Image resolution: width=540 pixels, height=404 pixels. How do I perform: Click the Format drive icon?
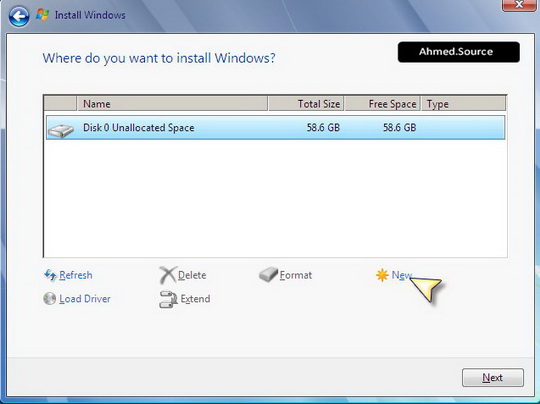[x=268, y=274]
